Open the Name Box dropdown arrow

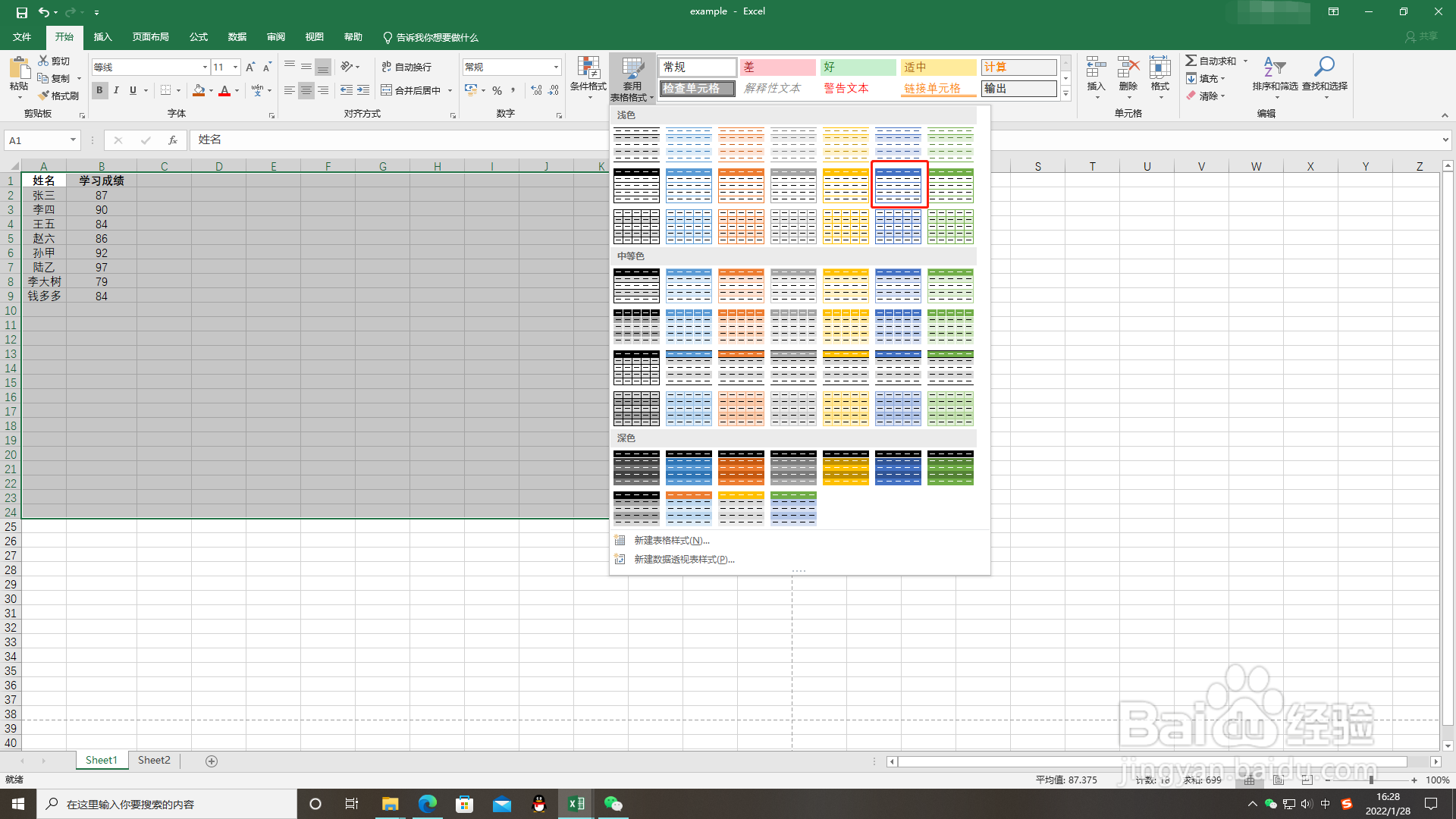(x=73, y=140)
